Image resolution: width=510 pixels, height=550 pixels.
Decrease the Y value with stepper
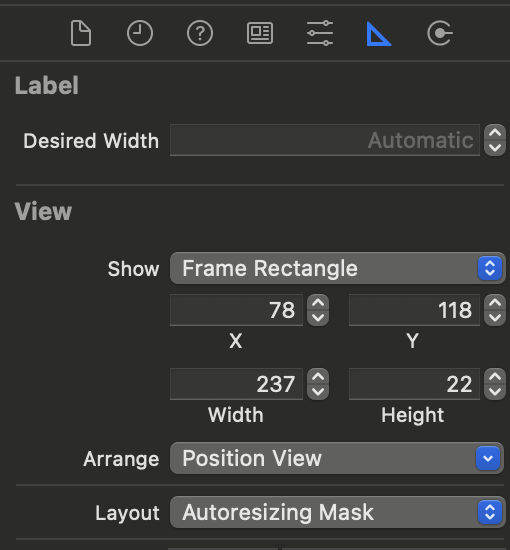tap(495, 318)
